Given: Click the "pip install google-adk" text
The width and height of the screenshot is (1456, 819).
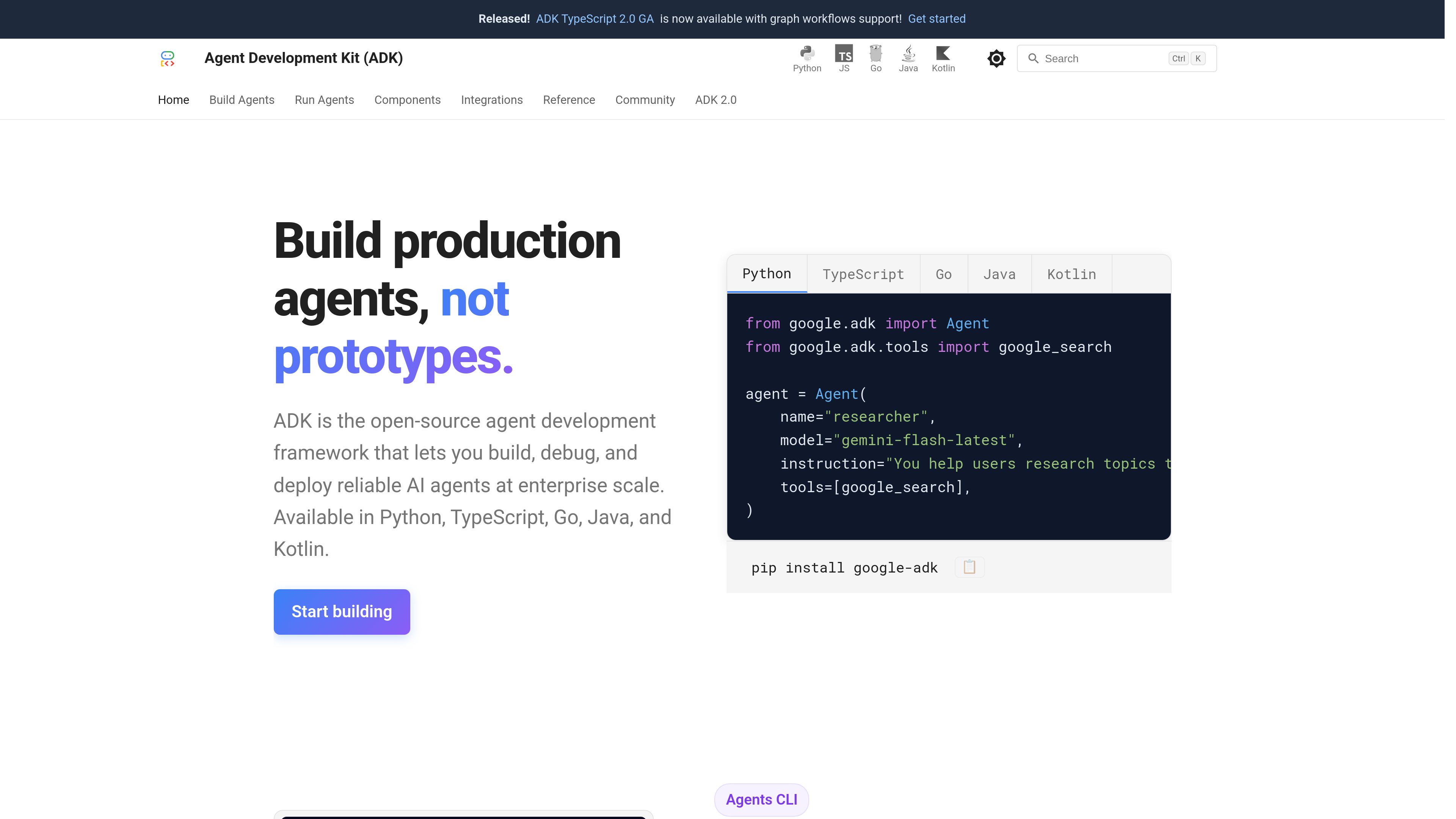Looking at the screenshot, I should tap(844, 568).
